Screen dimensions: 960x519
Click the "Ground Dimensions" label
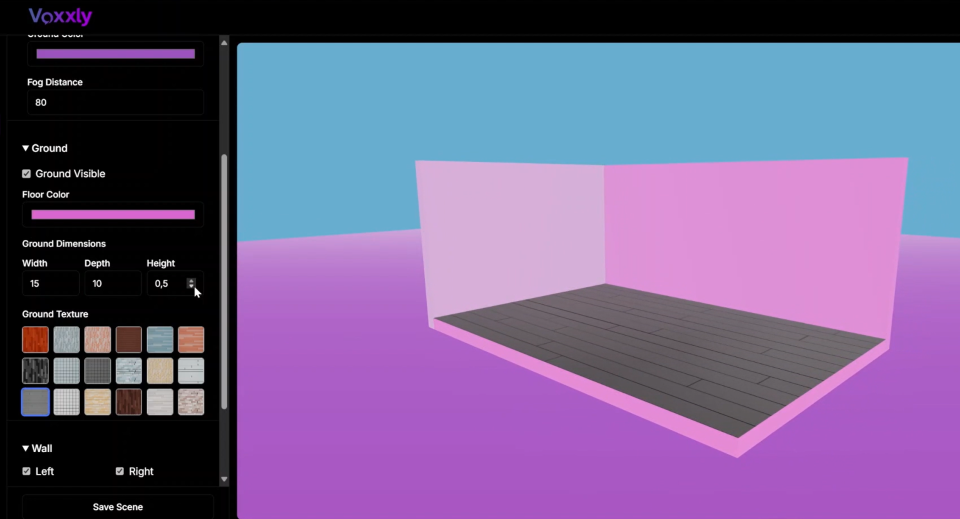[64, 244]
